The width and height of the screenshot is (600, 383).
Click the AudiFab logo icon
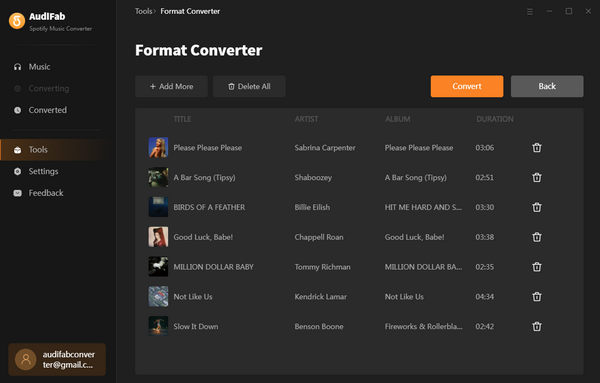click(17, 21)
